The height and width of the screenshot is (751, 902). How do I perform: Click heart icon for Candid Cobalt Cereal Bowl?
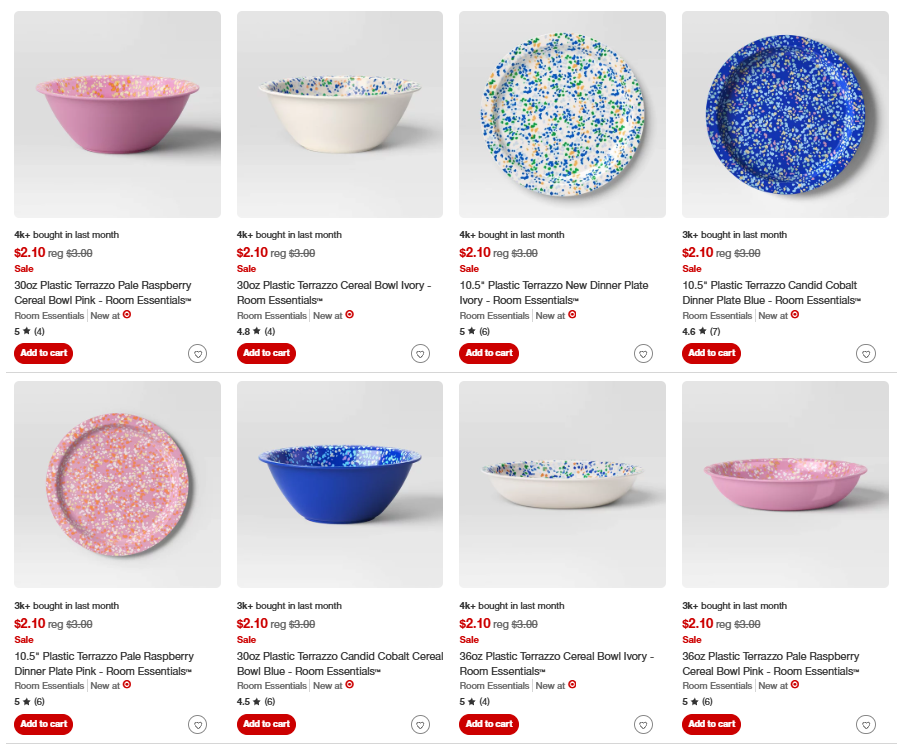click(420, 724)
